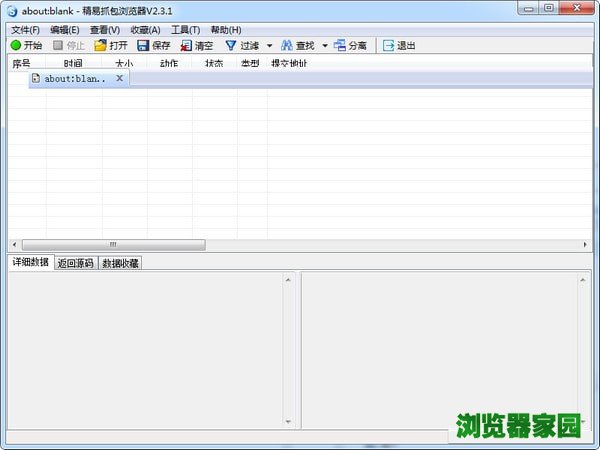Open the 查看(V) menu

tap(105, 30)
